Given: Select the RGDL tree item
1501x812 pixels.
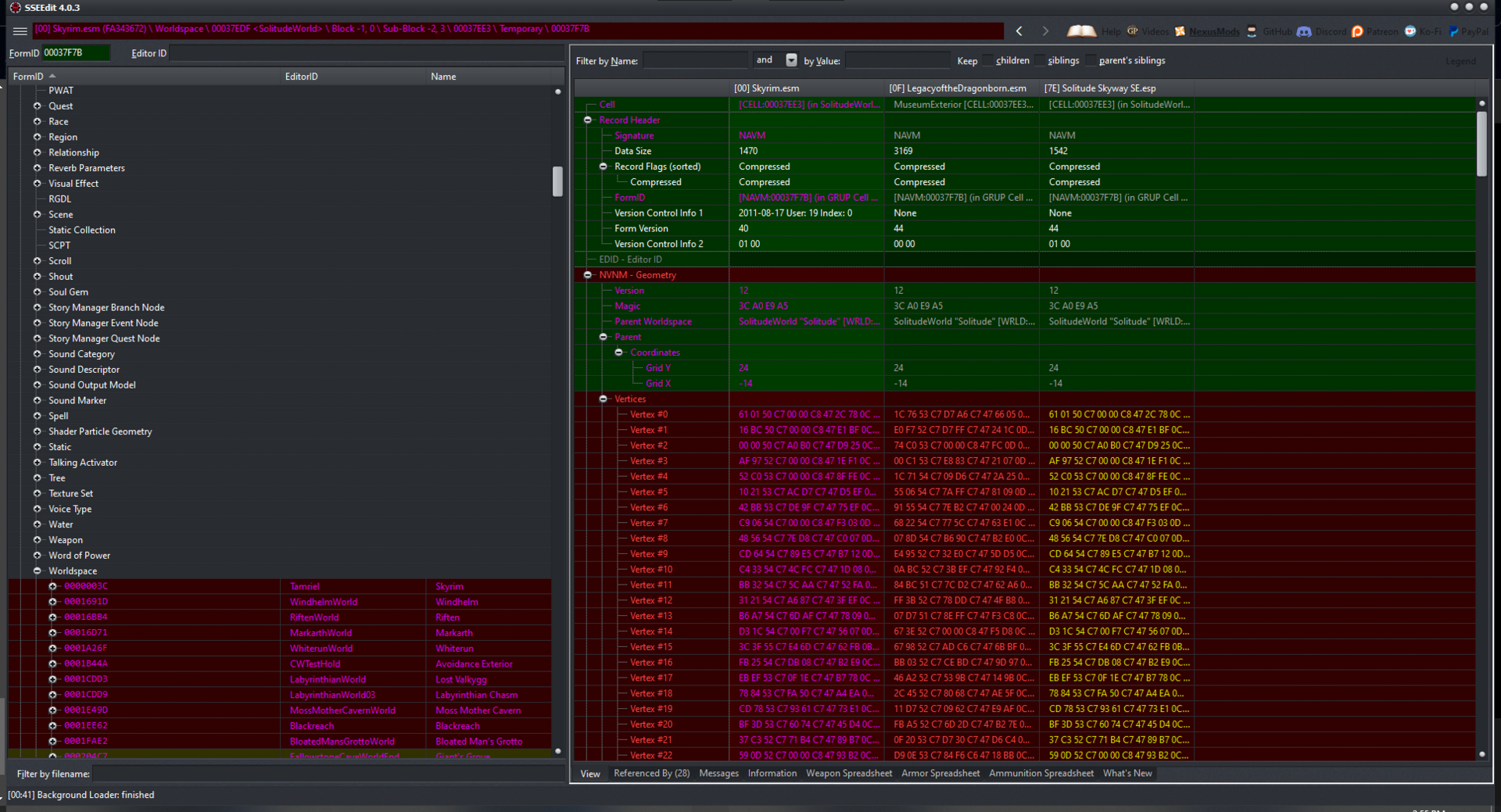Looking at the screenshot, I should [x=59, y=199].
